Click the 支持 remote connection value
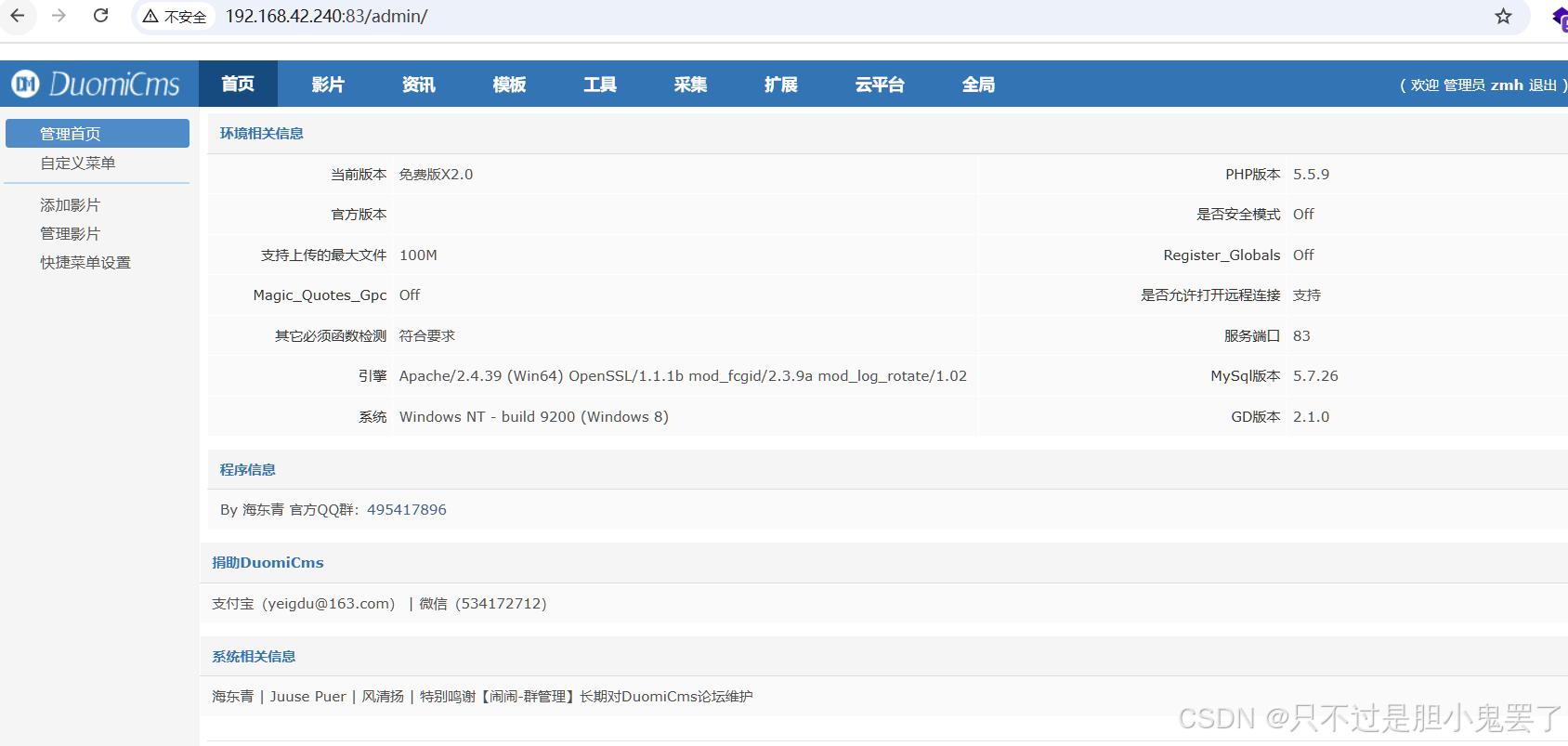Image resolution: width=1568 pixels, height=746 pixels. (1307, 295)
